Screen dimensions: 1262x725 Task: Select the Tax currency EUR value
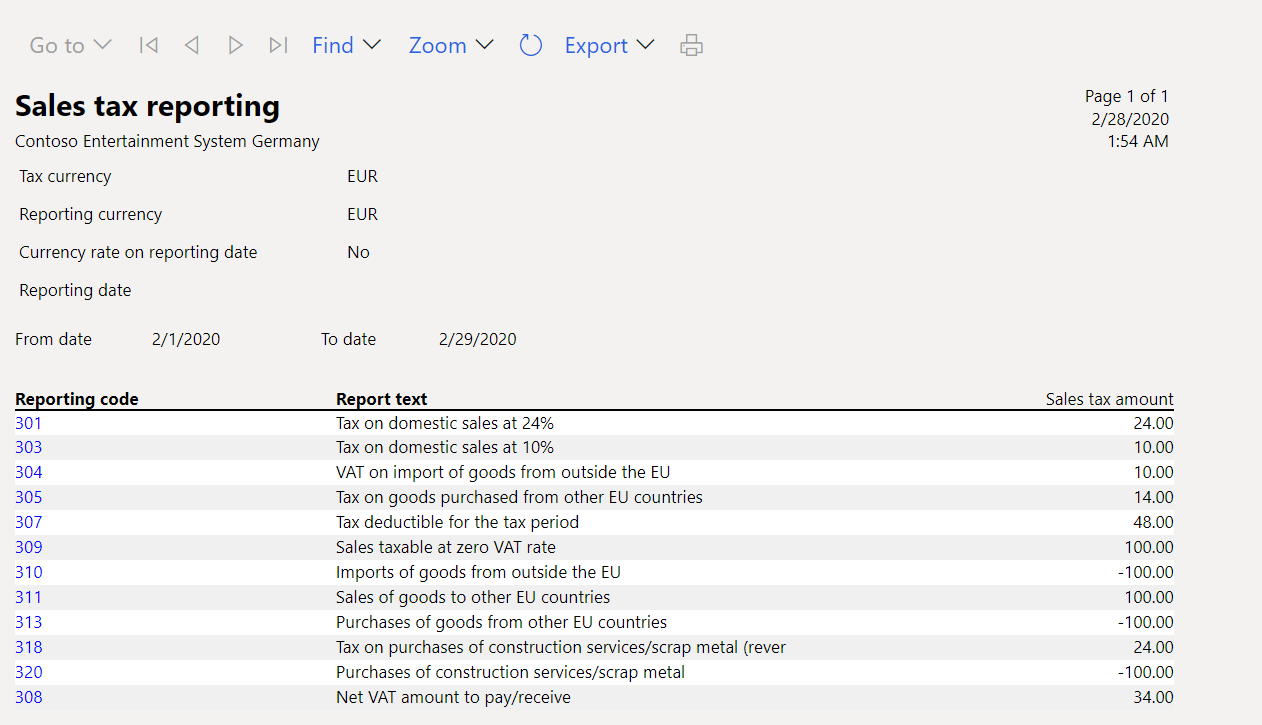pyautogui.click(x=362, y=177)
